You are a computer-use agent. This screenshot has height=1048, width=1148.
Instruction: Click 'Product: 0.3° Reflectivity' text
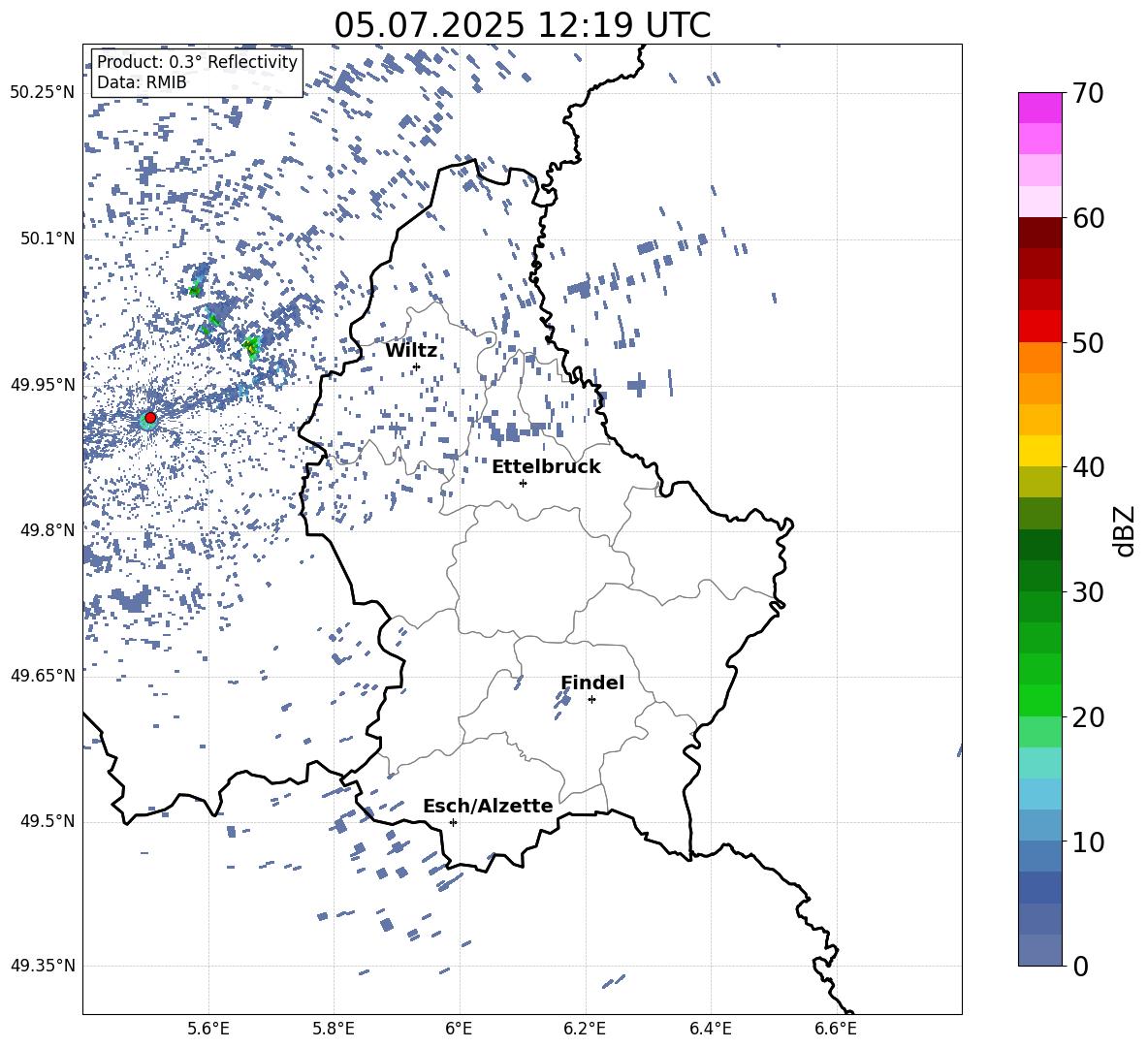(x=197, y=62)
